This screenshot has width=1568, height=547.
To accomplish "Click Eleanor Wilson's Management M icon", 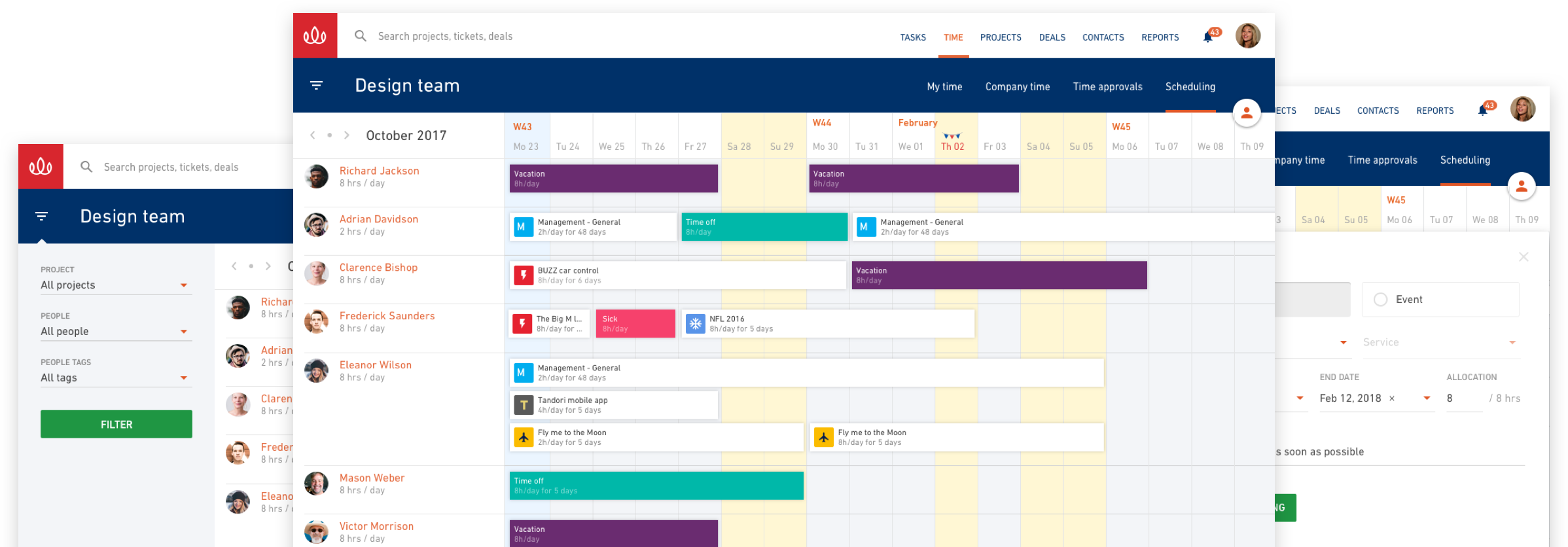I will [524, 372].
